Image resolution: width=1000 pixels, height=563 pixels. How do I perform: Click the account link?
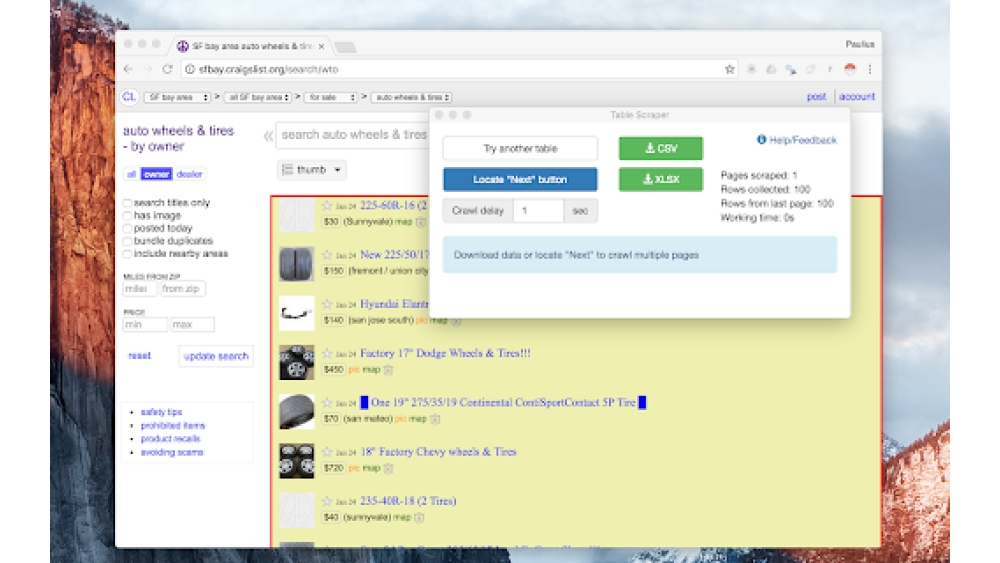click(x=857, y=97)
